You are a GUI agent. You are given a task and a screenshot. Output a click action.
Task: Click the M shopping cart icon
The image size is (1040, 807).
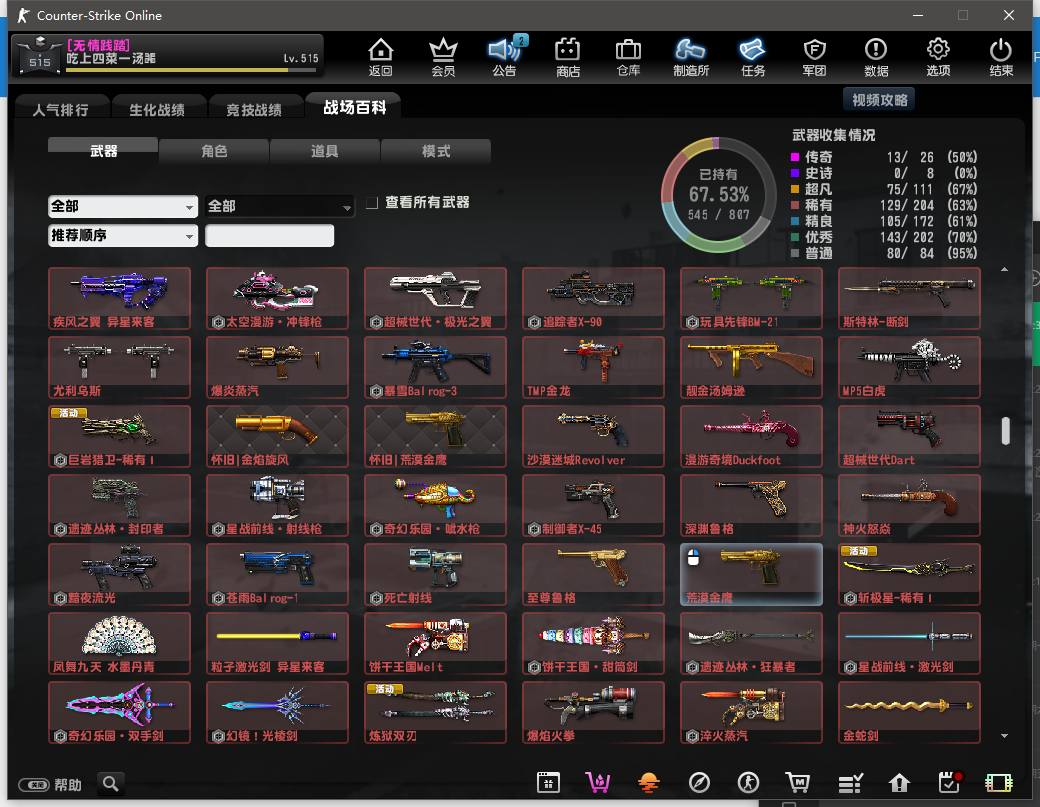pos(797,783)
